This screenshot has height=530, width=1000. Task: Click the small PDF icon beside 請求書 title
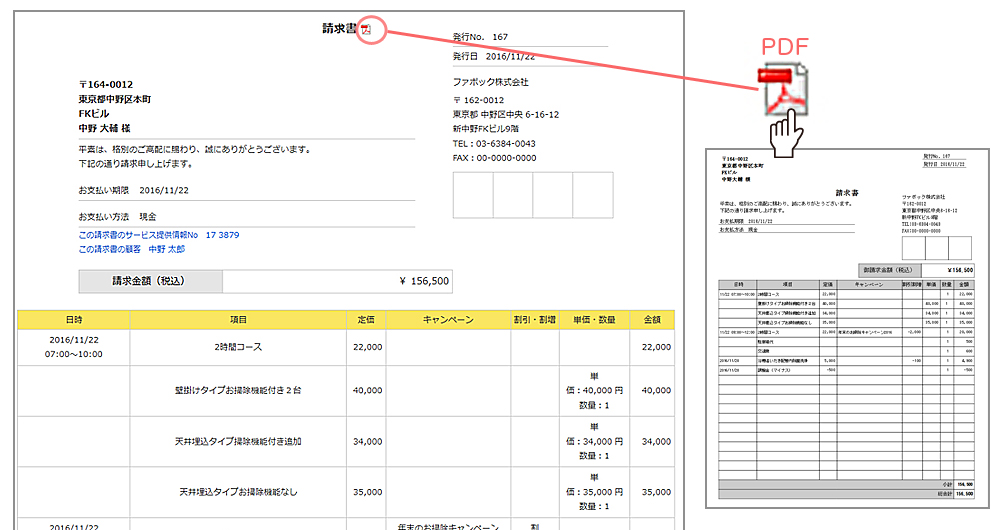tap(366, 29)
